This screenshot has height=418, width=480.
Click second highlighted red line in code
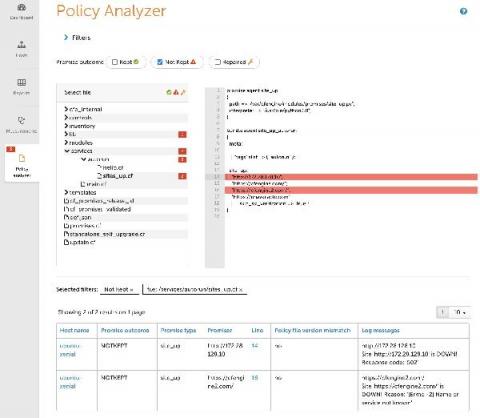tap(351, 190)
